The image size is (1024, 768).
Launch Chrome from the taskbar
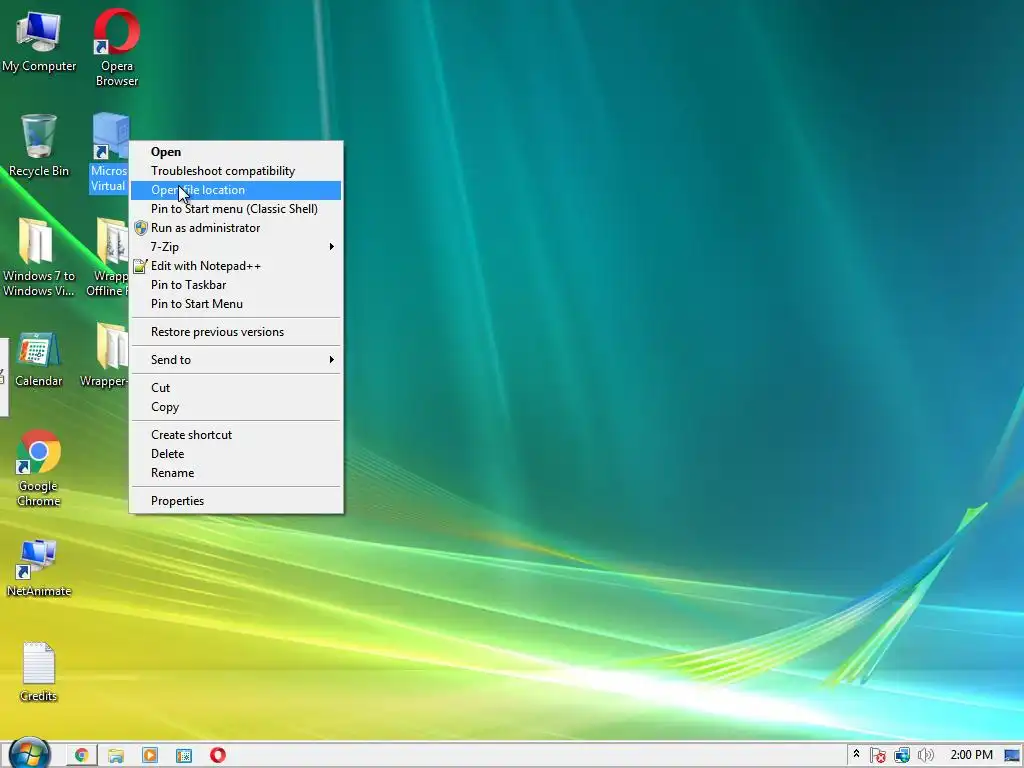[82, 756]
